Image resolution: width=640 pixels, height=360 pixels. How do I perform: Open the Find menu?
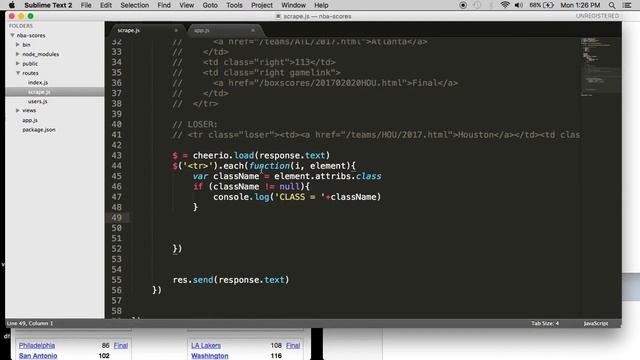click(x=164, y=5)
